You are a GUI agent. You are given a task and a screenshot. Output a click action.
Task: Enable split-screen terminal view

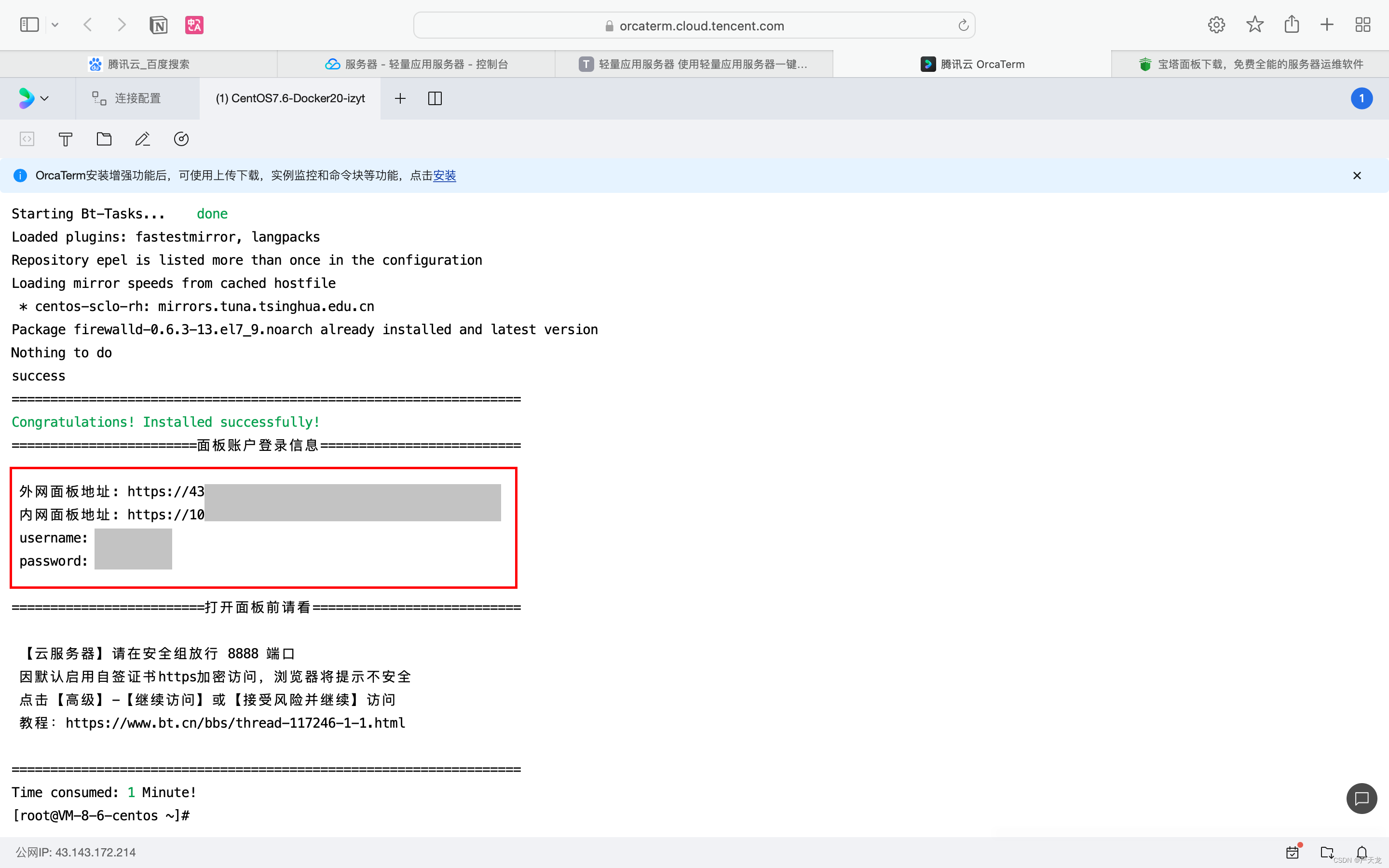click(x=435, y=98)
